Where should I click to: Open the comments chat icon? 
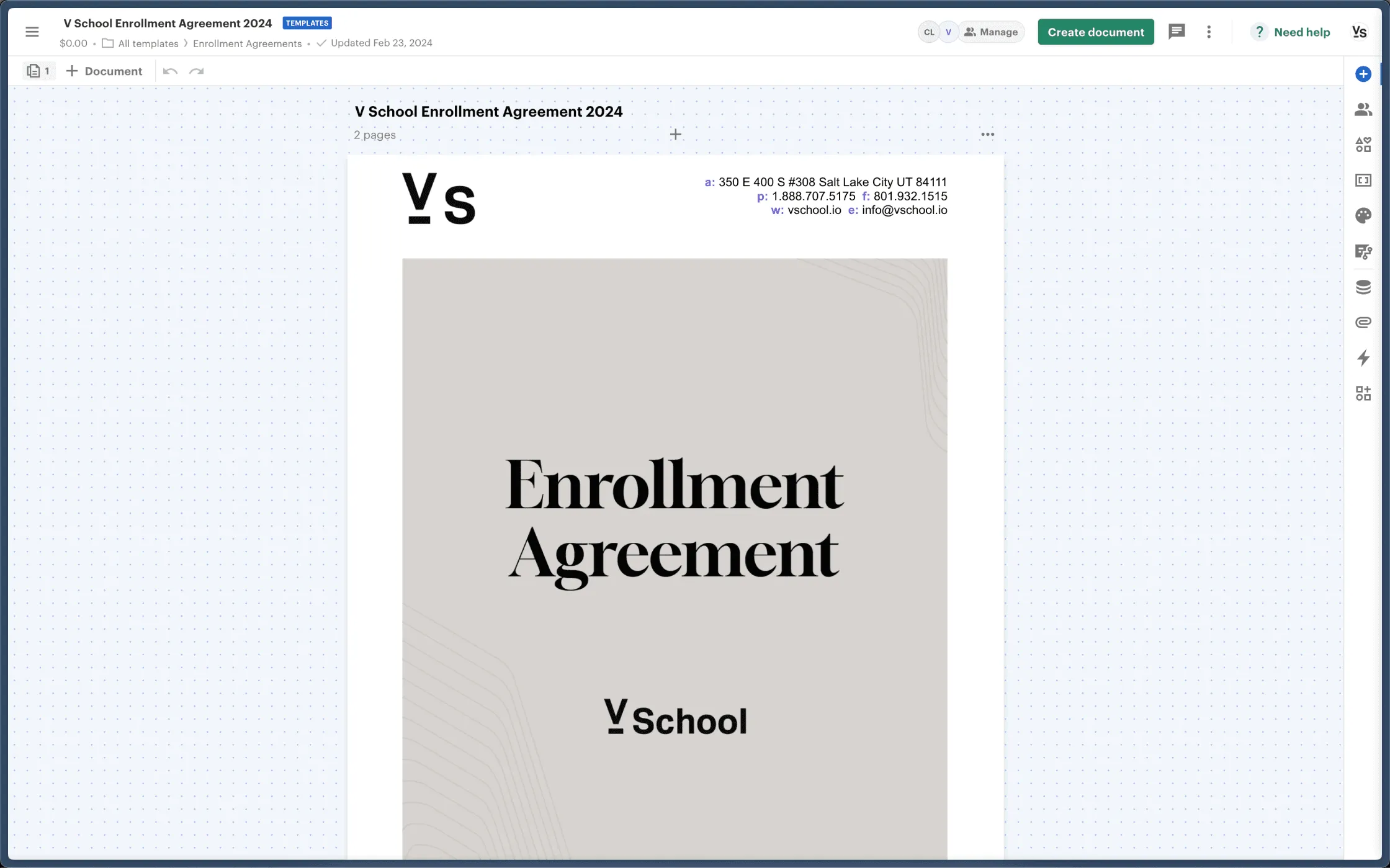pos(1177,32)
